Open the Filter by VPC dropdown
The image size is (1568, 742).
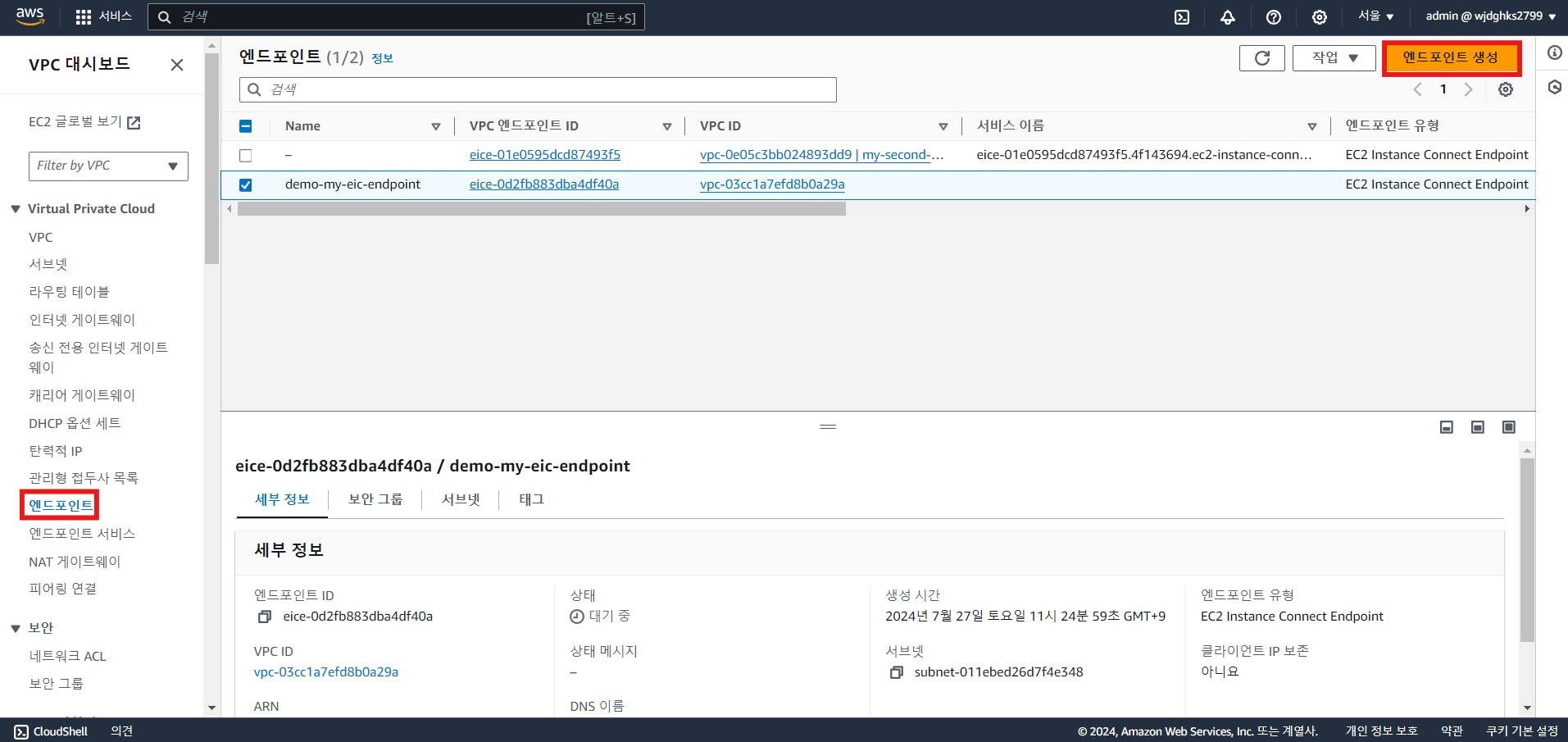coord(108,166)
